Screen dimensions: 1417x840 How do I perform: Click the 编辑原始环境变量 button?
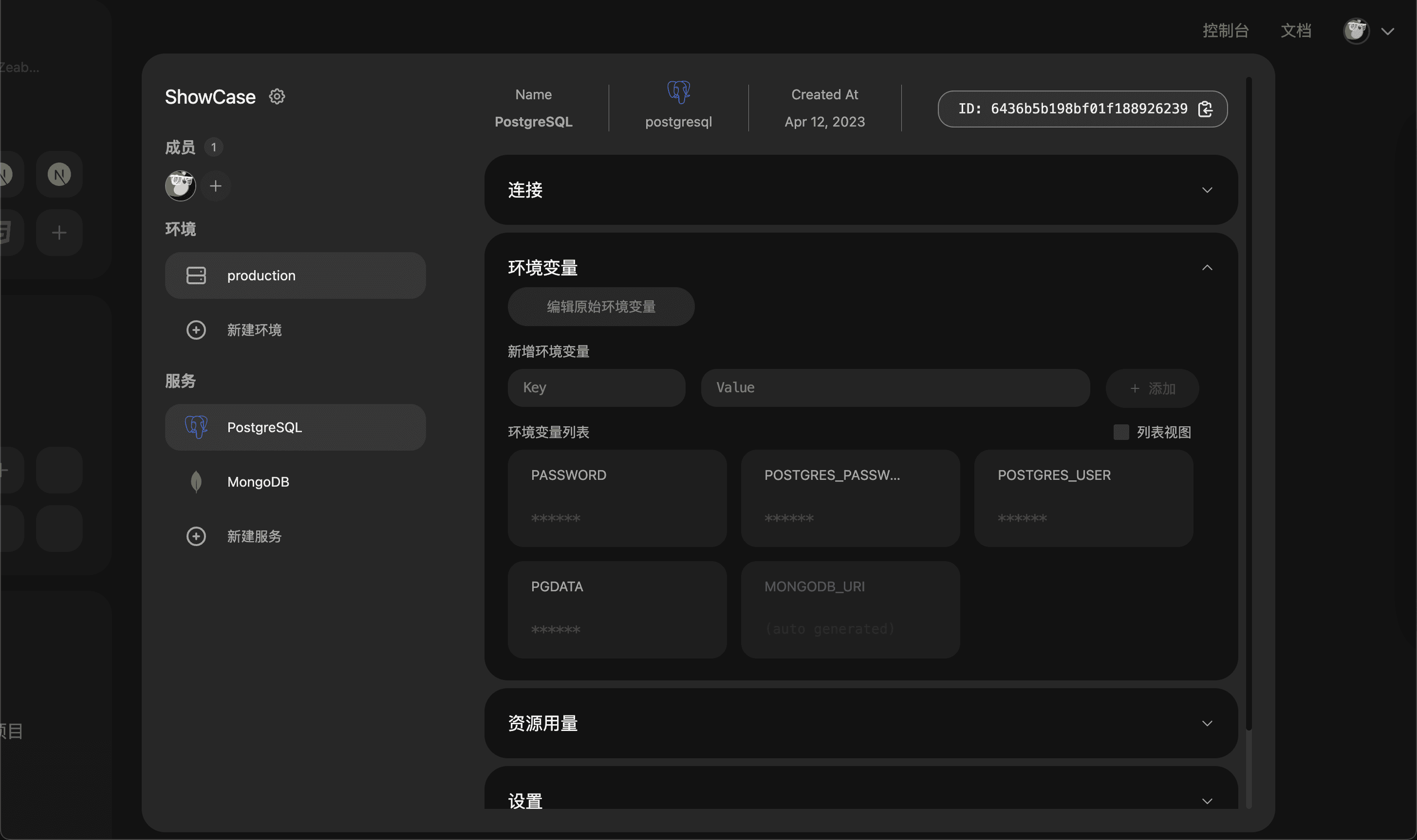coord(601,306)
